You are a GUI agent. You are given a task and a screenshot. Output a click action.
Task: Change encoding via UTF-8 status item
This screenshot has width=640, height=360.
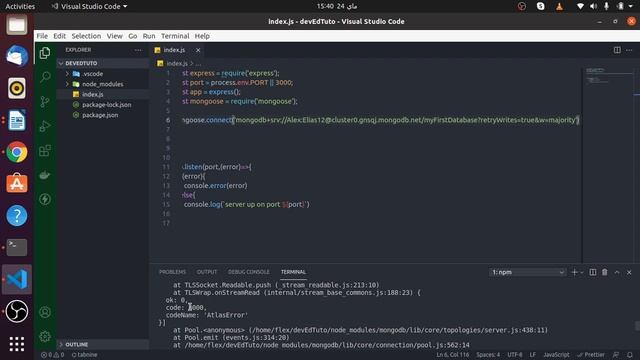coord(515,355)
